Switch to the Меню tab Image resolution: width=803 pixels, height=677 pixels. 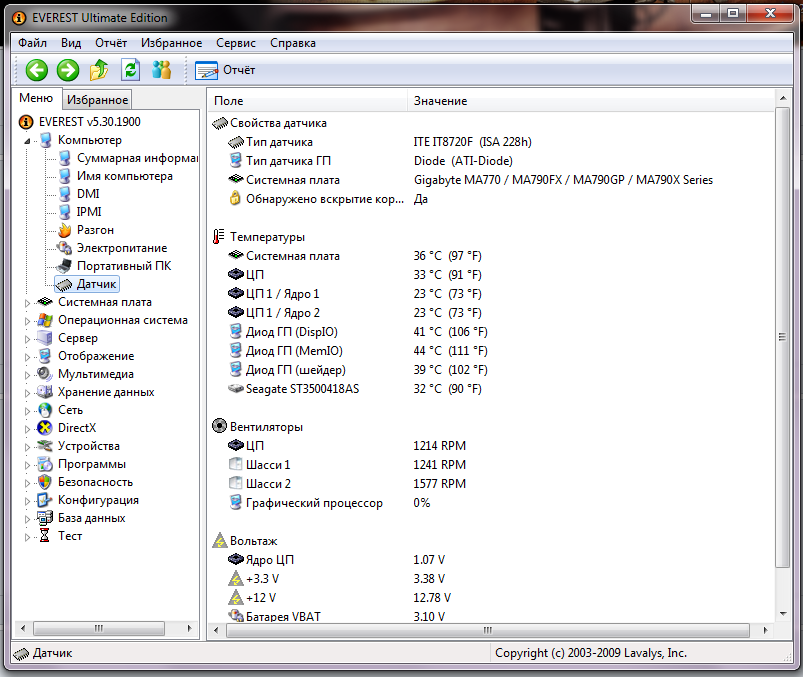coord(36,98)
